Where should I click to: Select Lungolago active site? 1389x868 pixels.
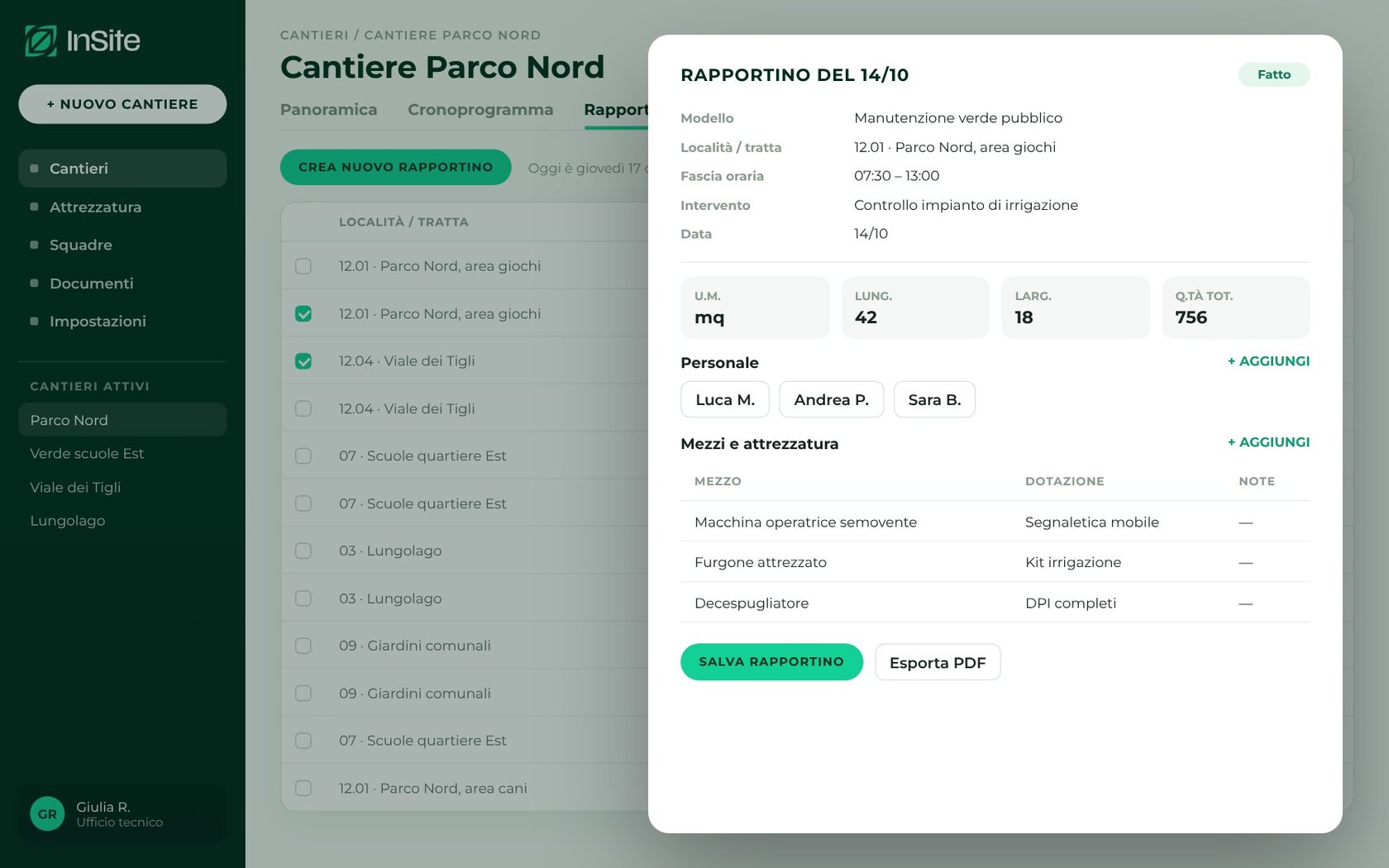pyautogui.click(x=122, y=521)
